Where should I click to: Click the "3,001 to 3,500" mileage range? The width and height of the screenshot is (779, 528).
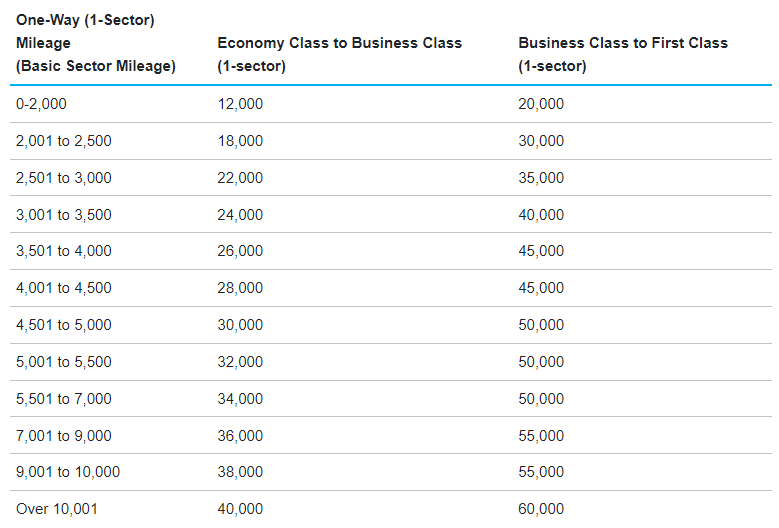pyautogui.click(x=64, y=215)
